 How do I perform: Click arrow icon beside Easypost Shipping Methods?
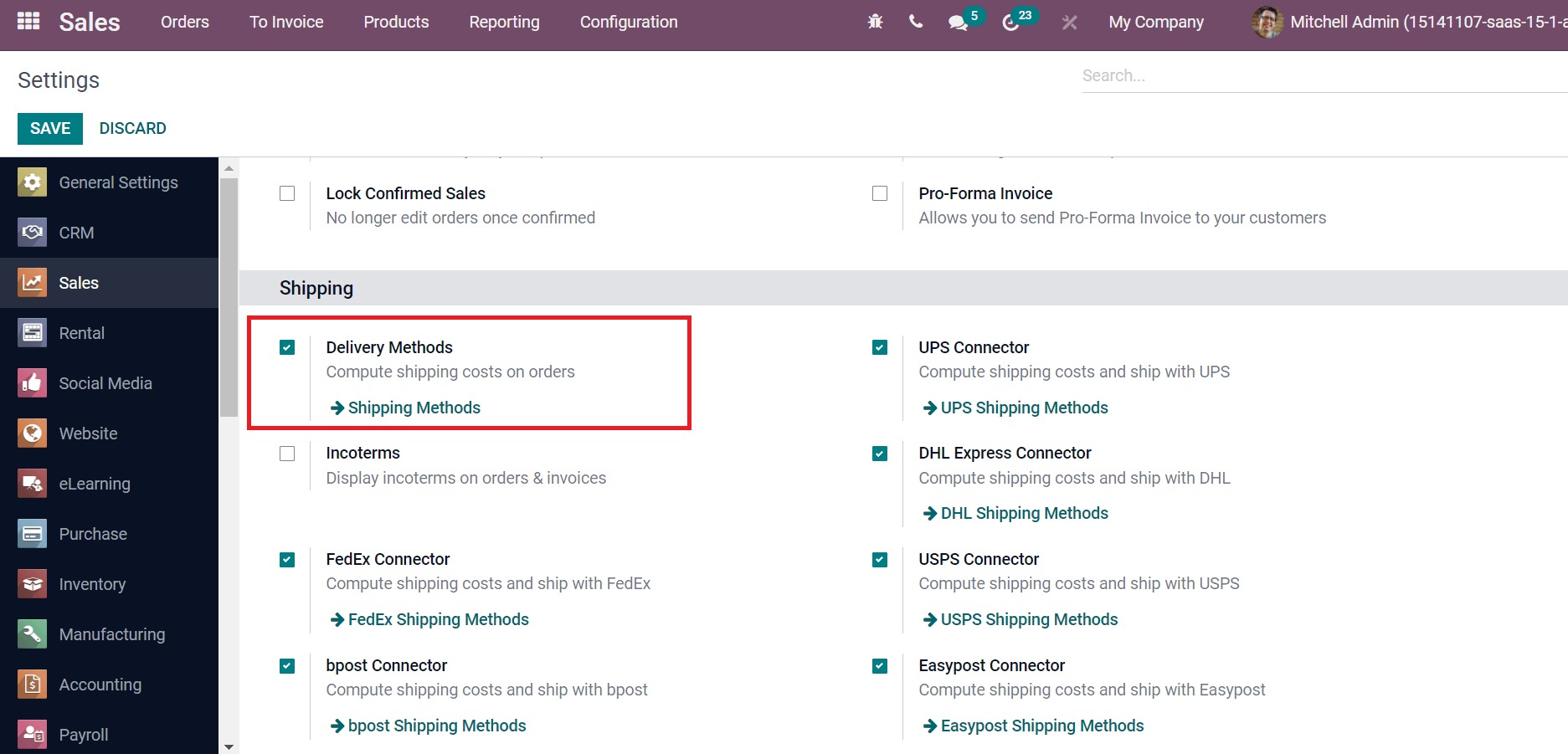[x=930, y=726]
